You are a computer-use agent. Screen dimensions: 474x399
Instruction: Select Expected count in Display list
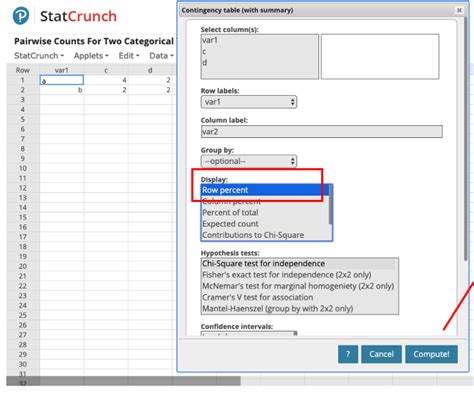point(265,224)
